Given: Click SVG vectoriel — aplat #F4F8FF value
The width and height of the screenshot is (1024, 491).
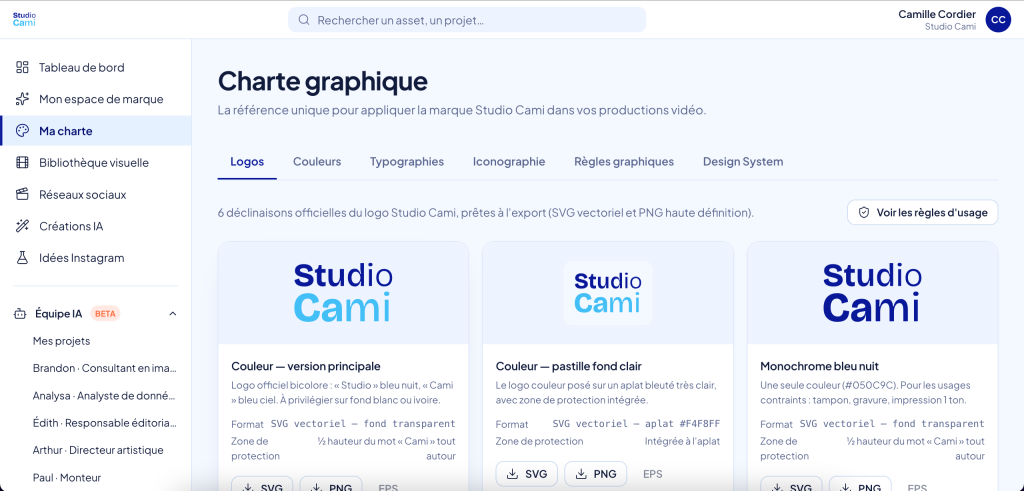Looking at the screenshot, I should point(636,424).
